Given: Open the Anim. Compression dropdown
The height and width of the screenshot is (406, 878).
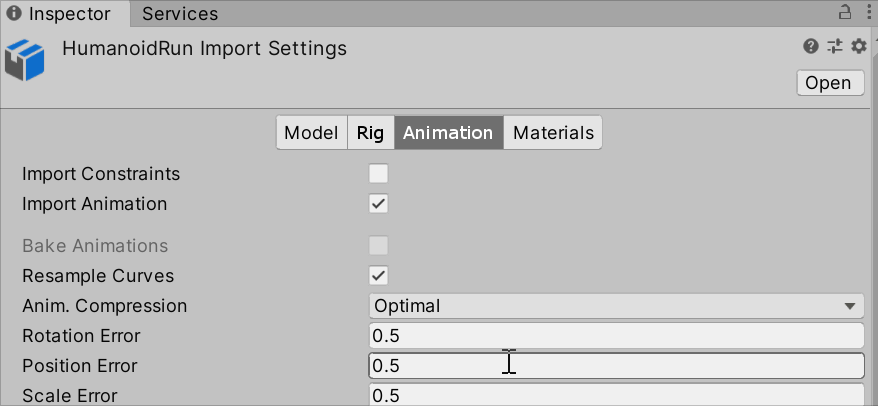Looking at the screenshot, I should (x=615, y=306).
